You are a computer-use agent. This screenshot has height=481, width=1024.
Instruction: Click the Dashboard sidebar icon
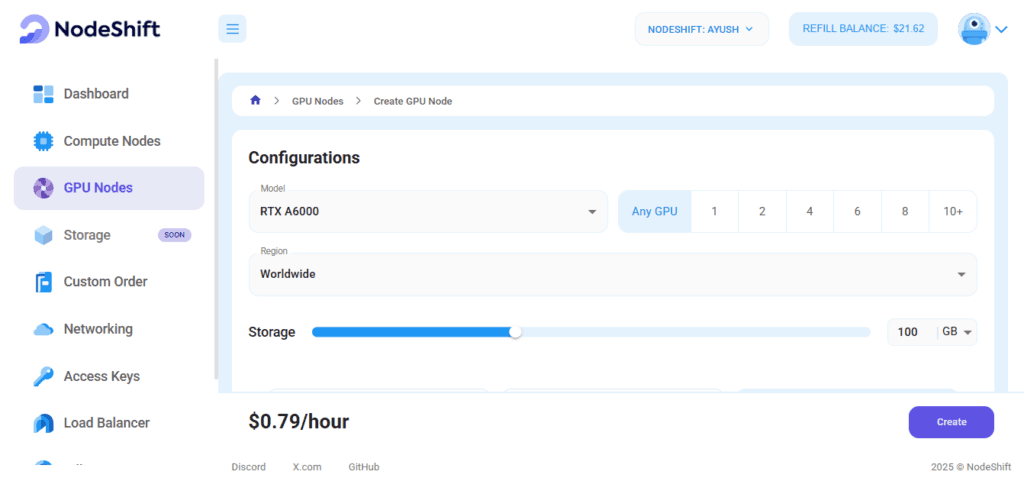(x=43, y=94)
